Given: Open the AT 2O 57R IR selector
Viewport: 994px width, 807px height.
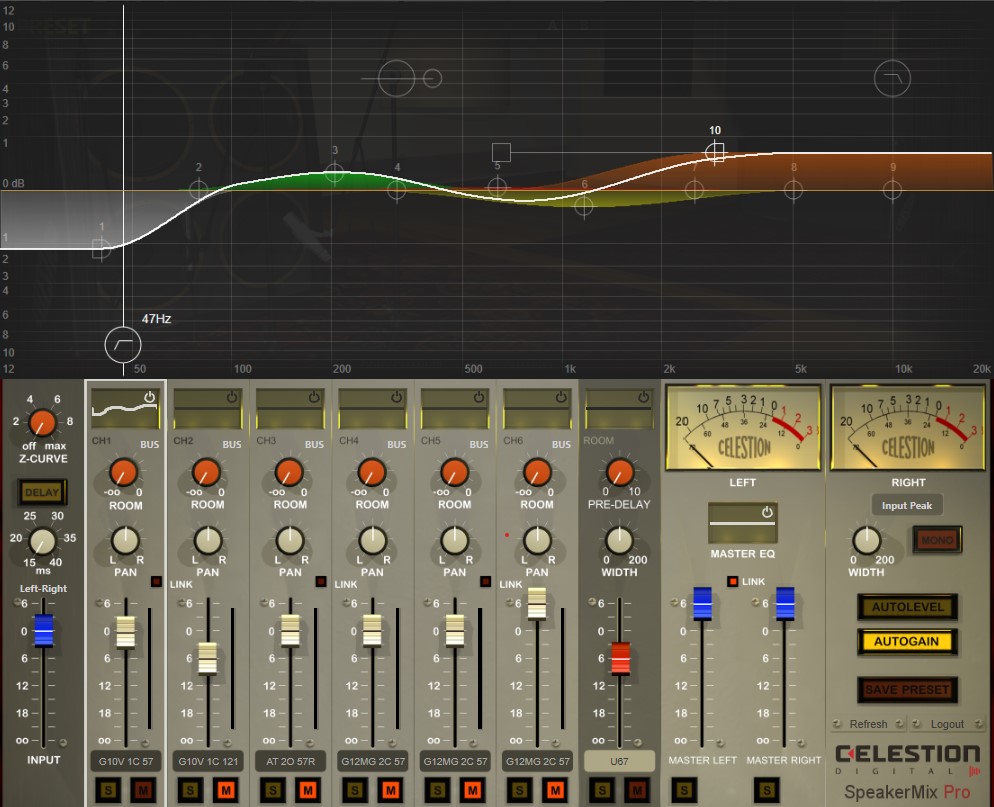Looking at the screenshot, I should click(x=290, y=761).
